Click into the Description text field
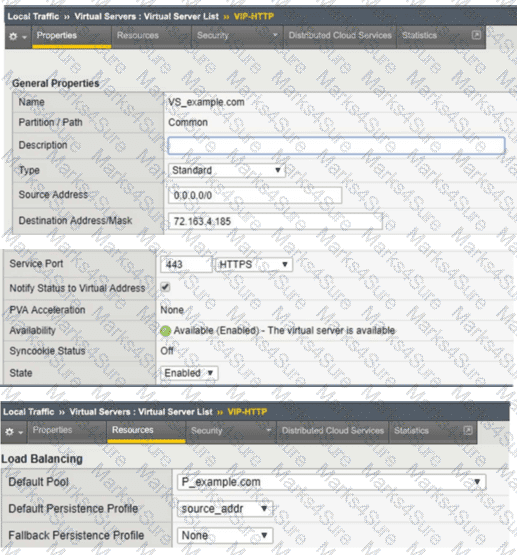 (x=336, y=145)
